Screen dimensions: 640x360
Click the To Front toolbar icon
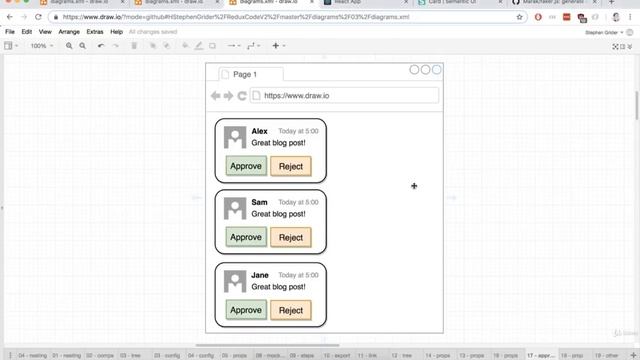(x=153, y=46)
